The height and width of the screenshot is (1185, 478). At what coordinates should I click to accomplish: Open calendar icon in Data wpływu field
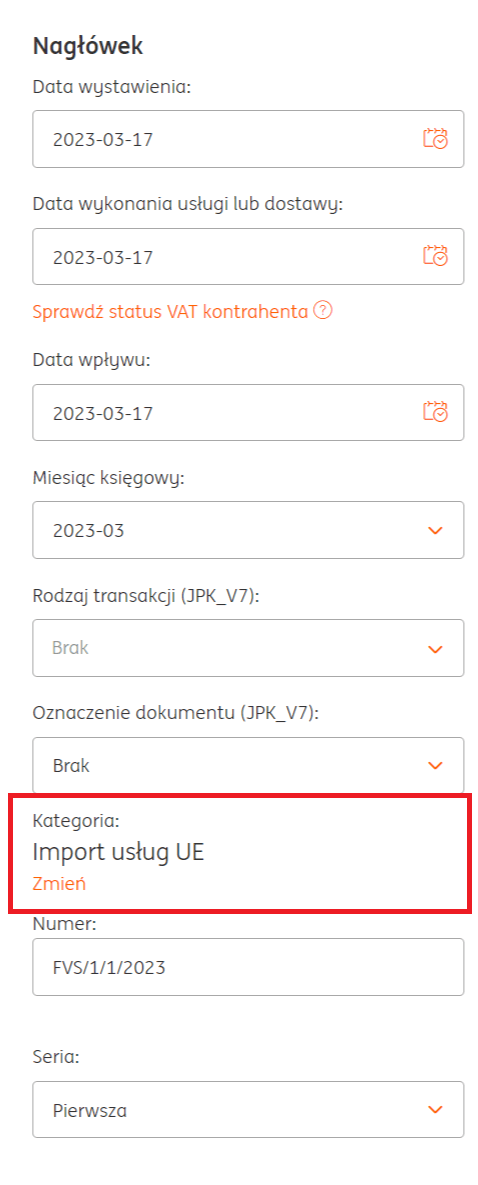(x=435, y=412)
